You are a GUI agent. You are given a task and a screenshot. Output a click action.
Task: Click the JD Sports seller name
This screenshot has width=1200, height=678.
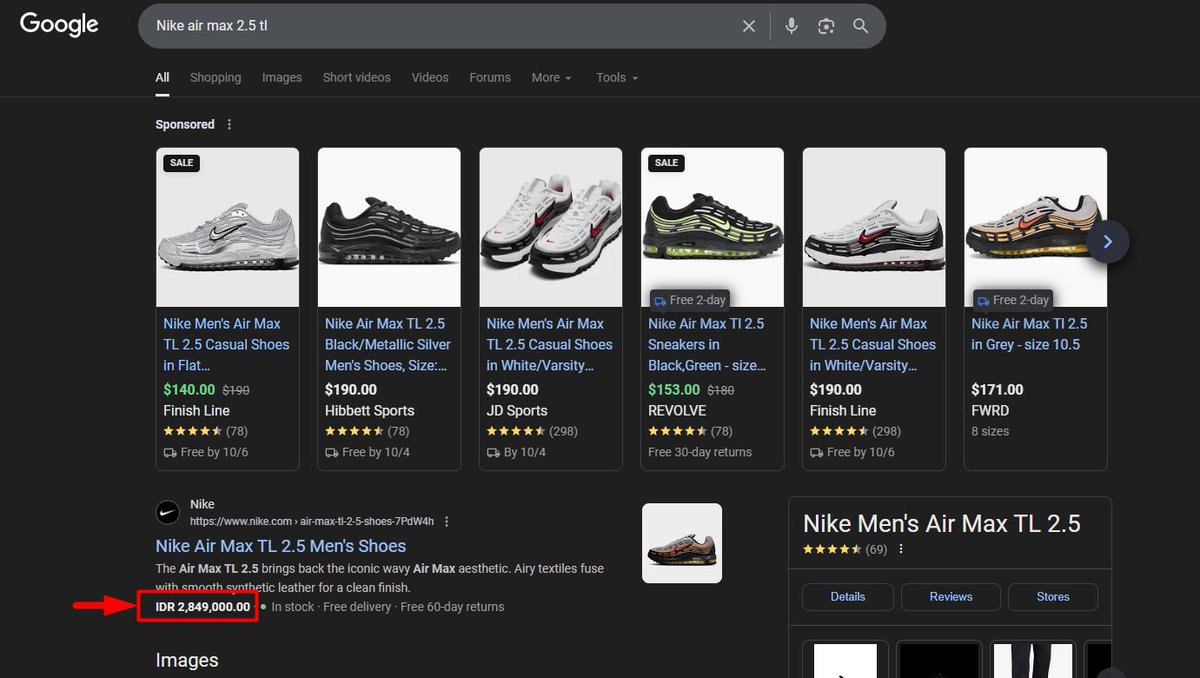517,411
